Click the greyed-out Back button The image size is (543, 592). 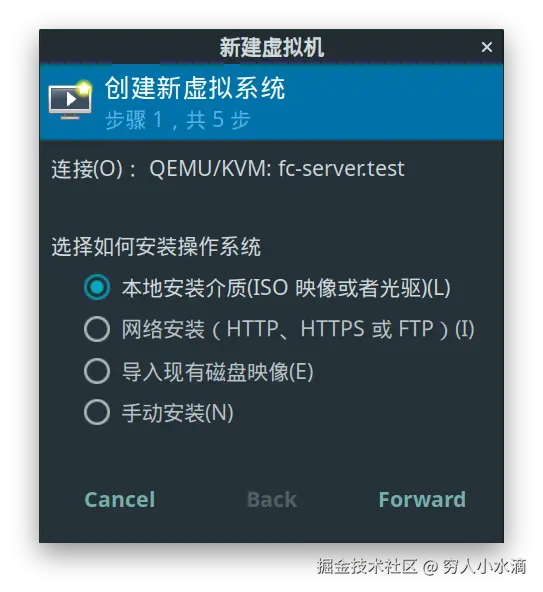(x=272, y=500)
